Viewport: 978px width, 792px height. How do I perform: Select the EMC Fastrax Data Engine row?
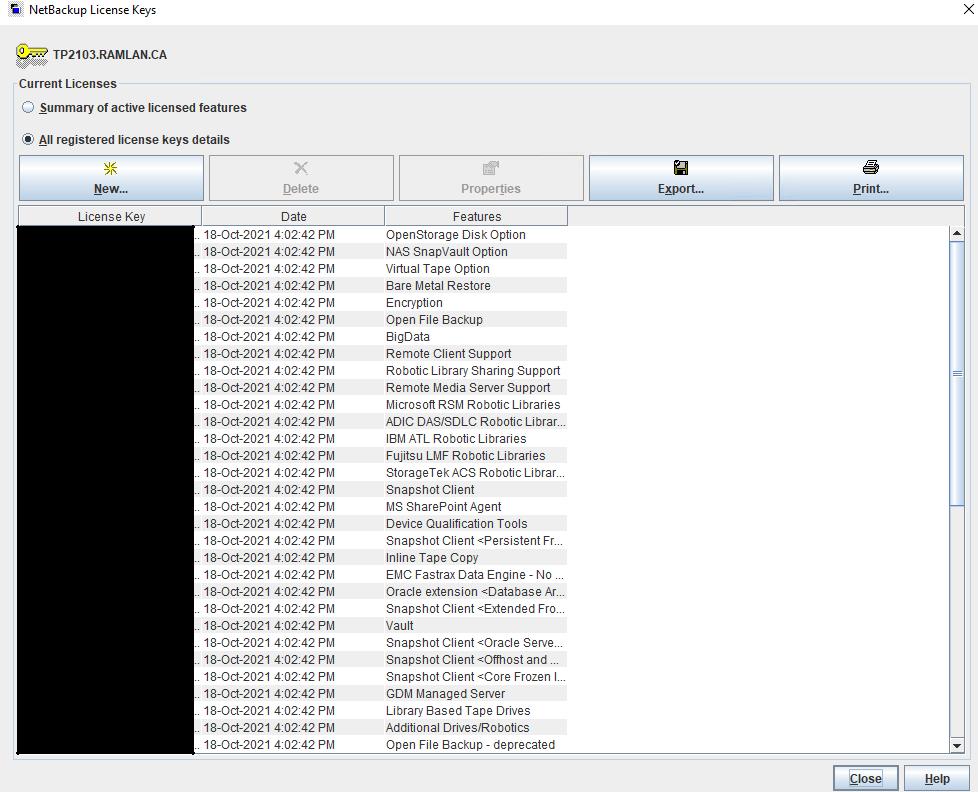(293, 574)
